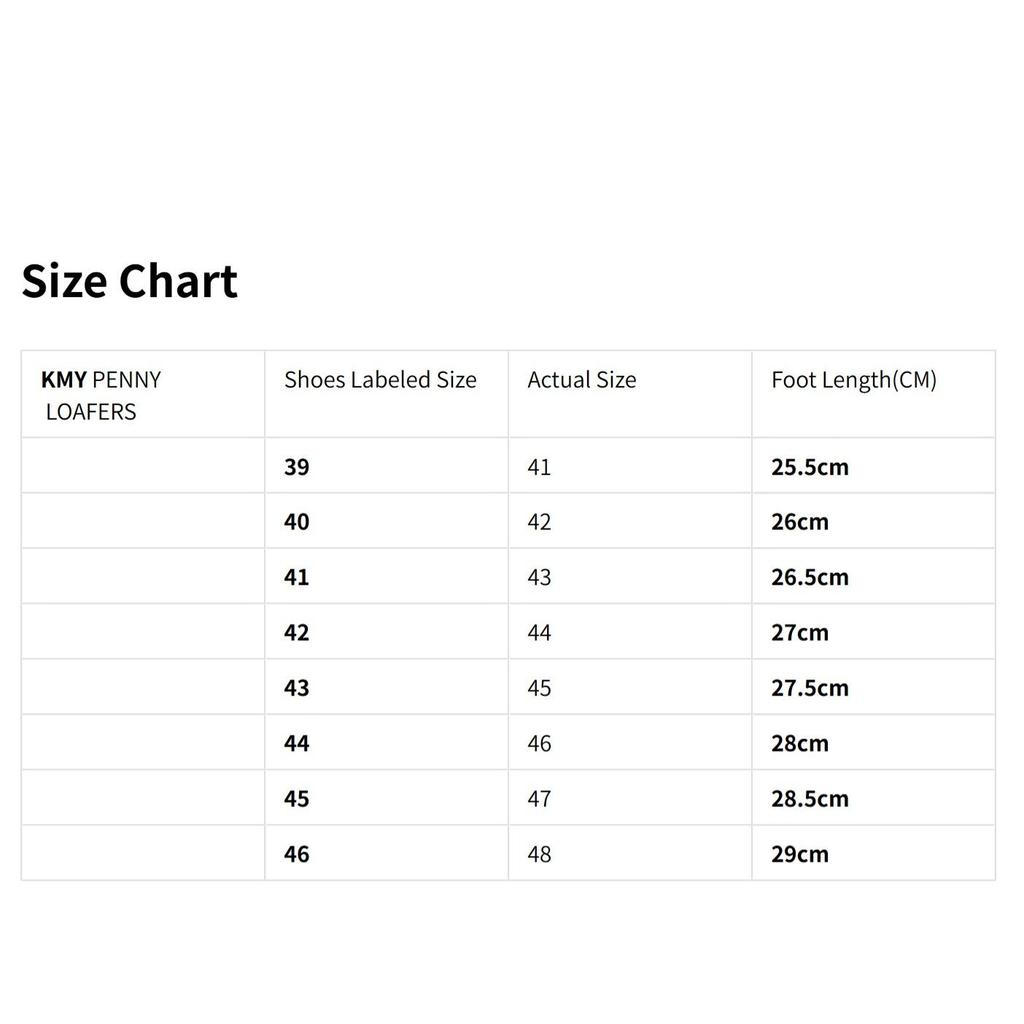Click the Size Chart heading

(x=130, y=281)
